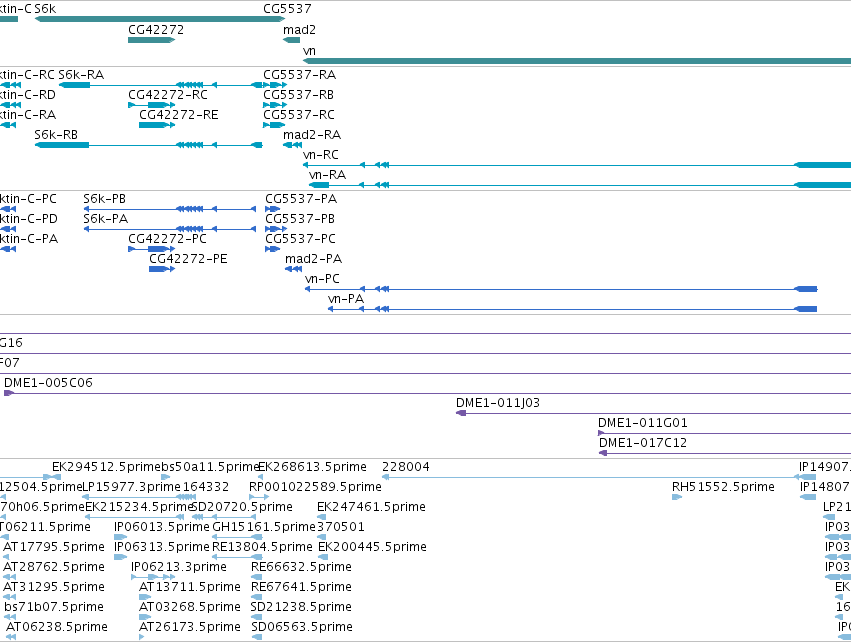Click CG42272-PC protein label

(167, 239)
